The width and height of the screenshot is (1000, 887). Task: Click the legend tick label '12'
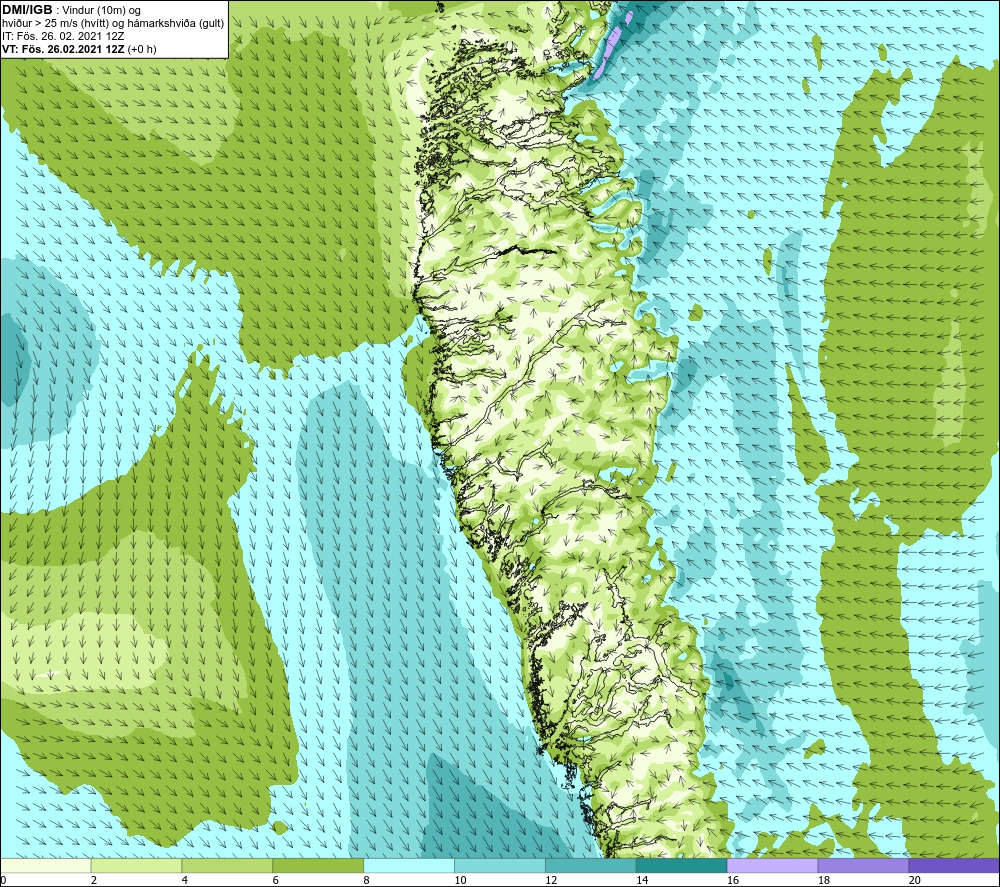coord(551,880)
